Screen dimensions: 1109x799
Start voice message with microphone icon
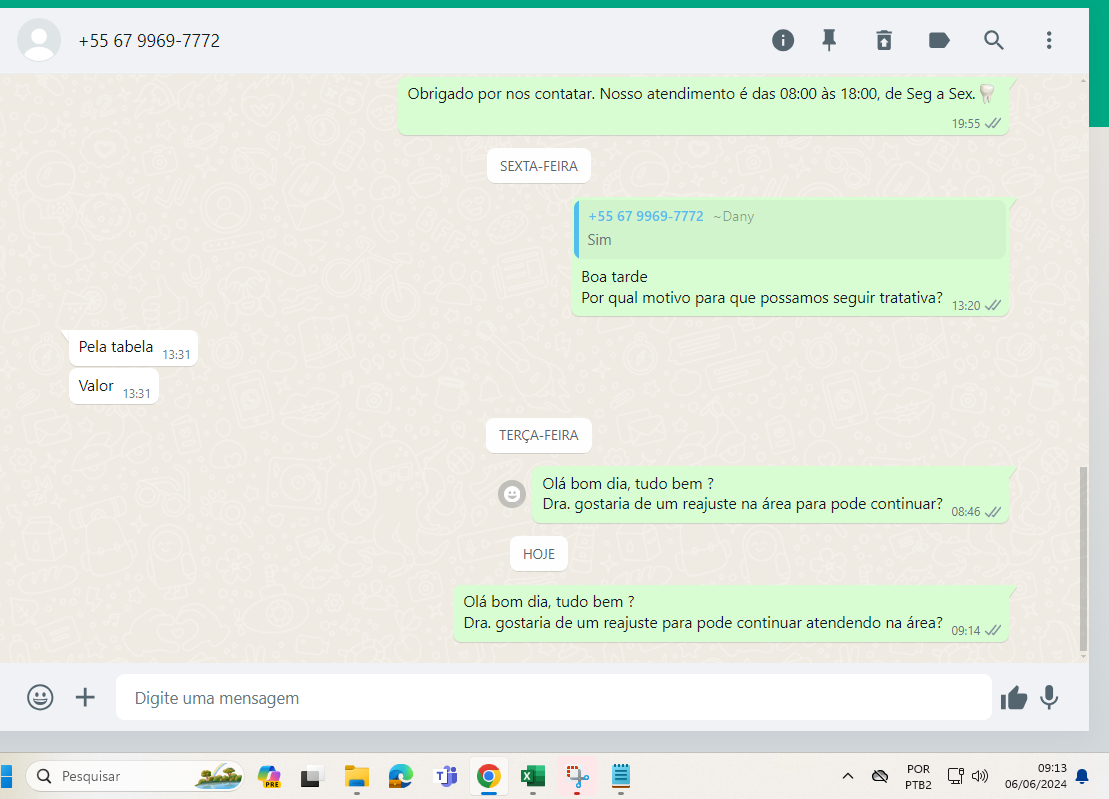pyautogui.click(x=1049, y=697)
